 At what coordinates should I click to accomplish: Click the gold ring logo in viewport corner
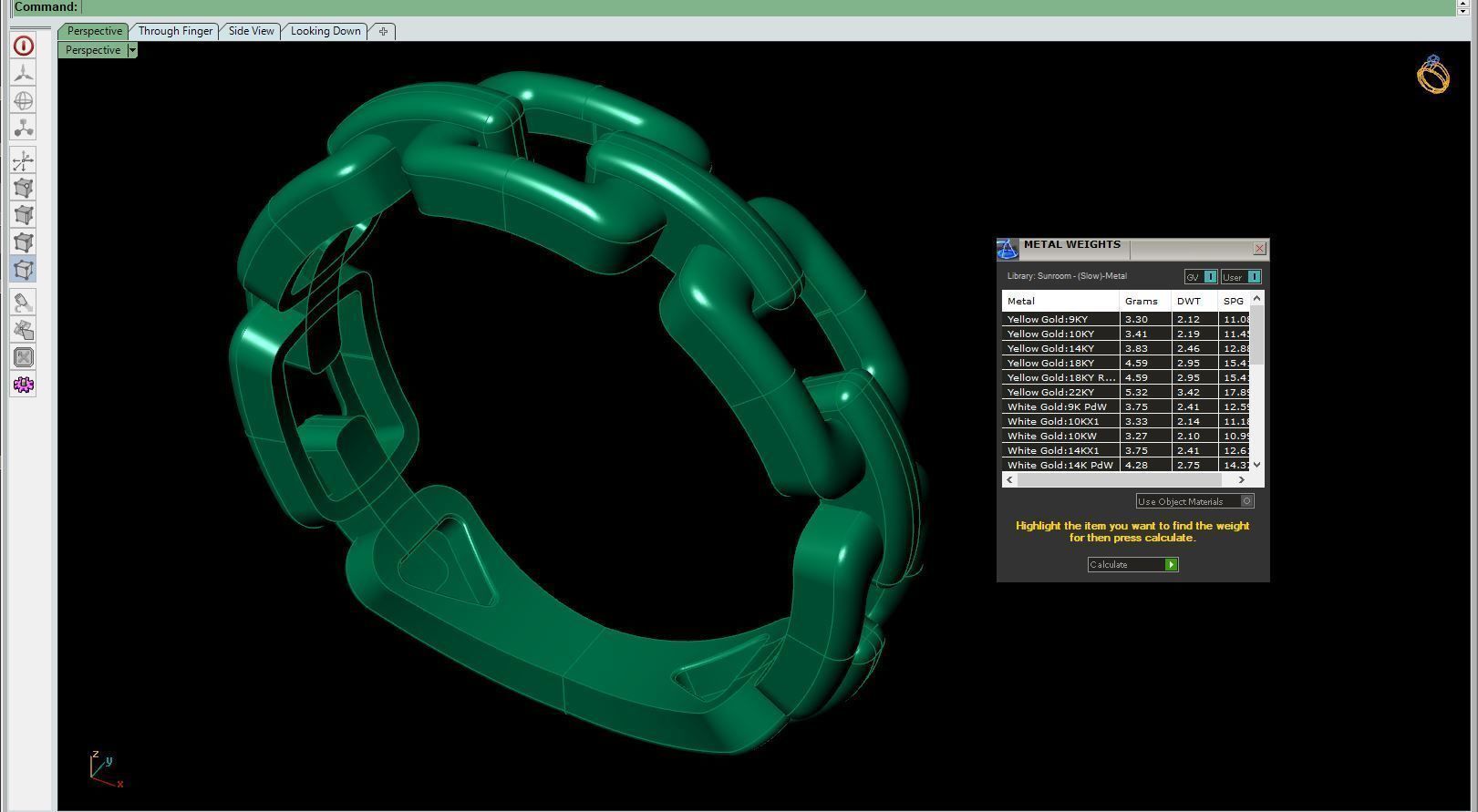pyautogui.click(x=1433, y=74)
